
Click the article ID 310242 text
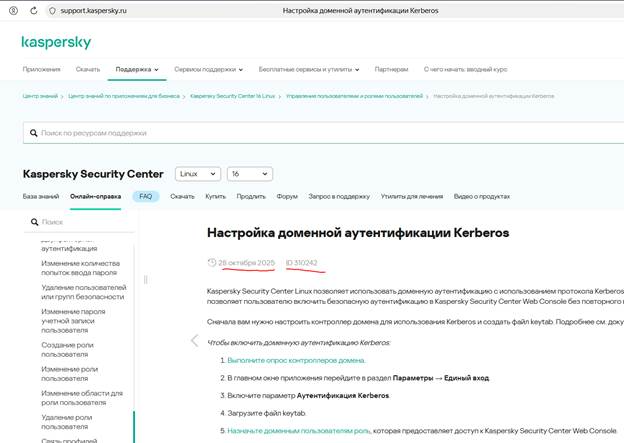point(302,263)
